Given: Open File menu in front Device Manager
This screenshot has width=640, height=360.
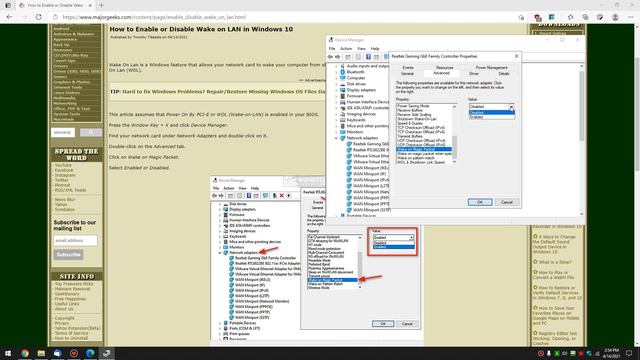Looking at the screenshot, I should [x=332, y=49].
